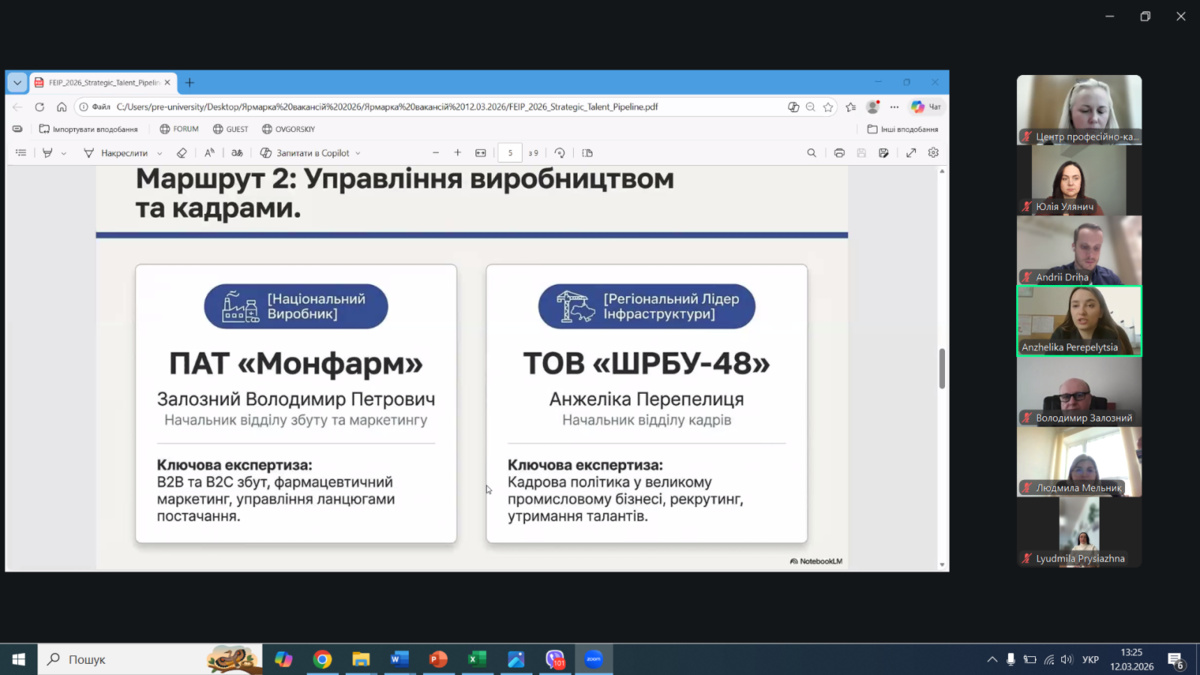
Task: Open PDF settings gear icon
Action: 933,153
